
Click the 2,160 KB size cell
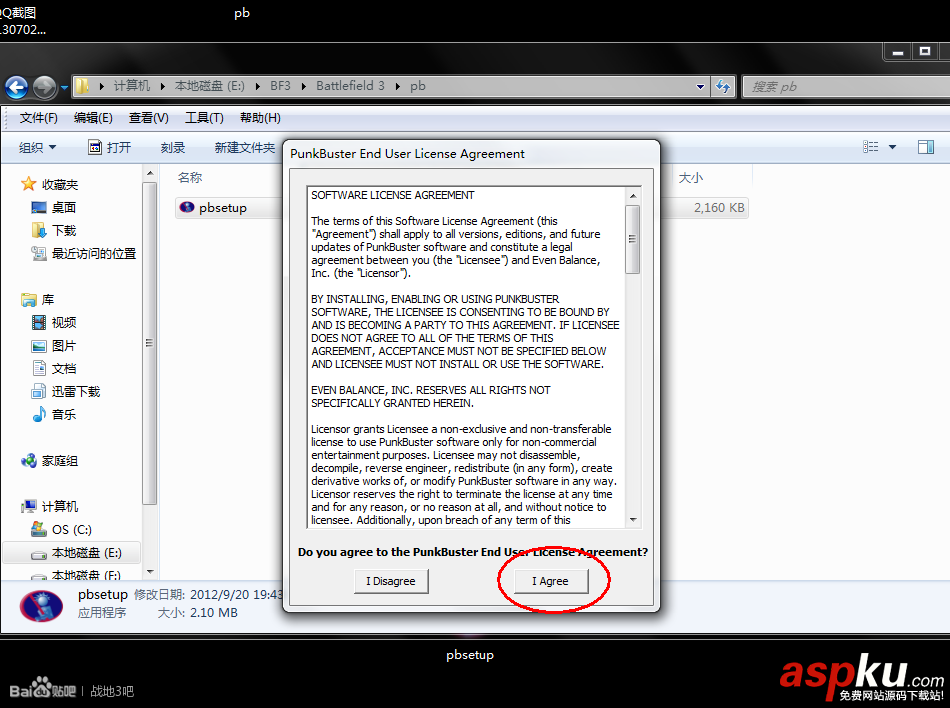719,208
